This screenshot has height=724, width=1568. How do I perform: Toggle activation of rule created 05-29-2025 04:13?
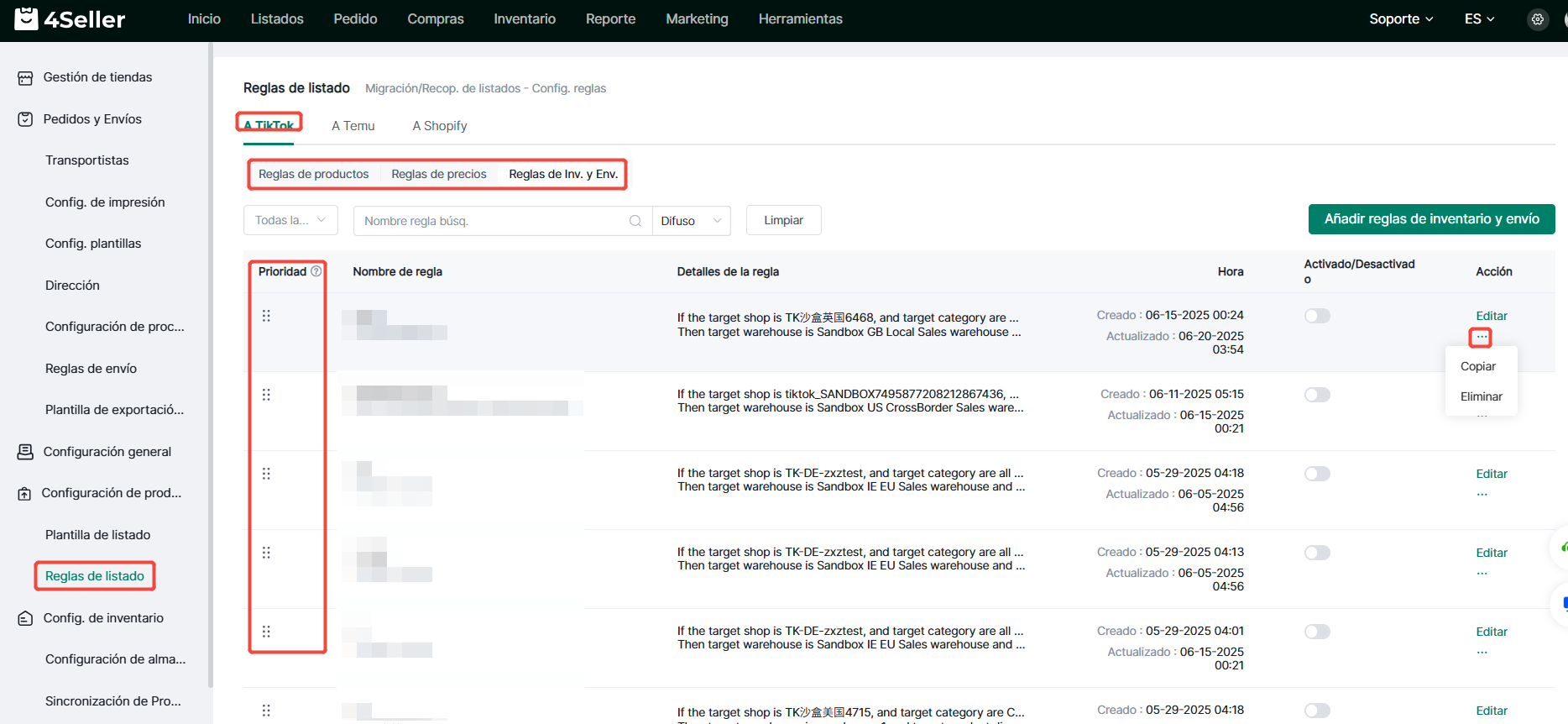pyautogui.click(x=1317, y=553)
